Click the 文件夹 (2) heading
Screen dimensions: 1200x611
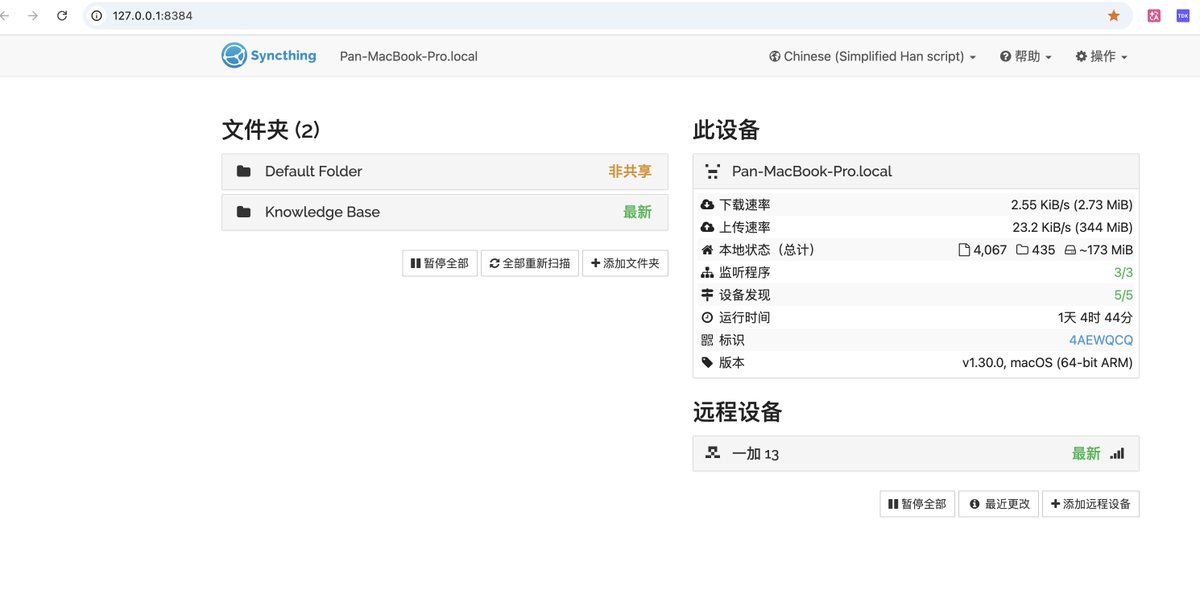271,130
